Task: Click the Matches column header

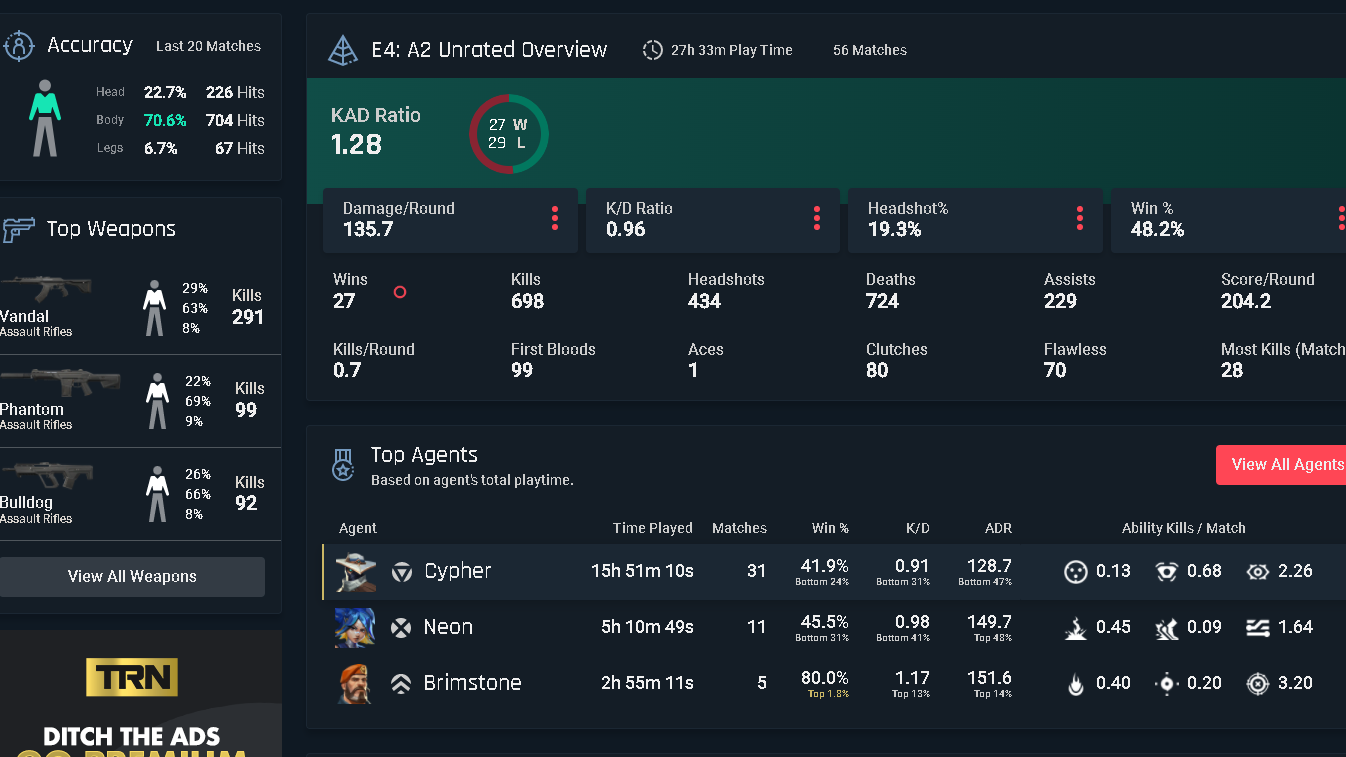Action: [x=739, y=528]
